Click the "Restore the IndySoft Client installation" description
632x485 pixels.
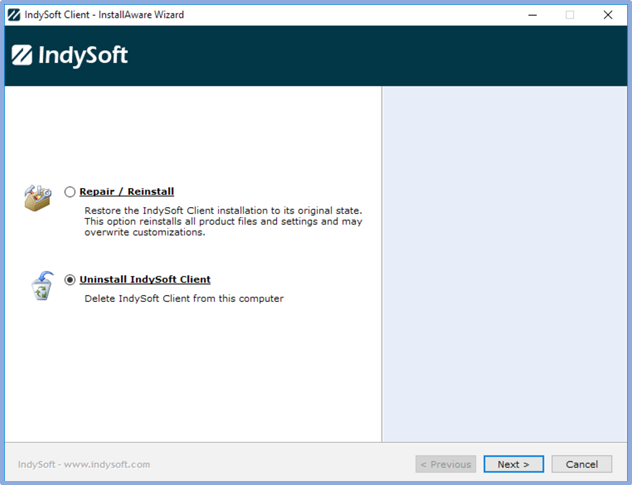pyautogui.click(x=222, y=222)
